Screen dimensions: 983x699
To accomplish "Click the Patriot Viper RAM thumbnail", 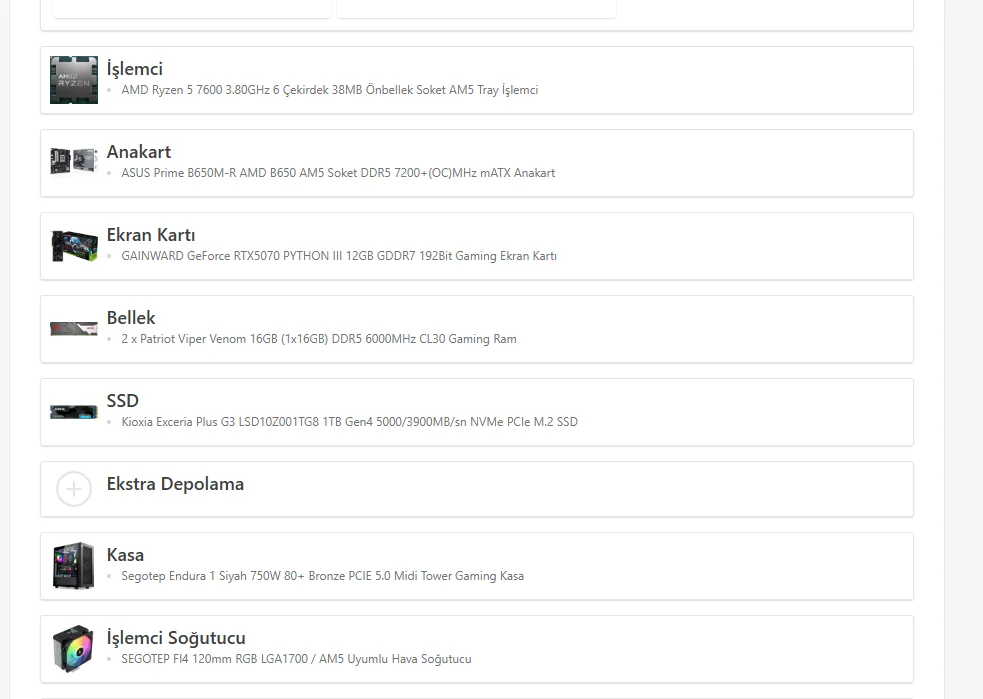I will (x=74, y=328).
